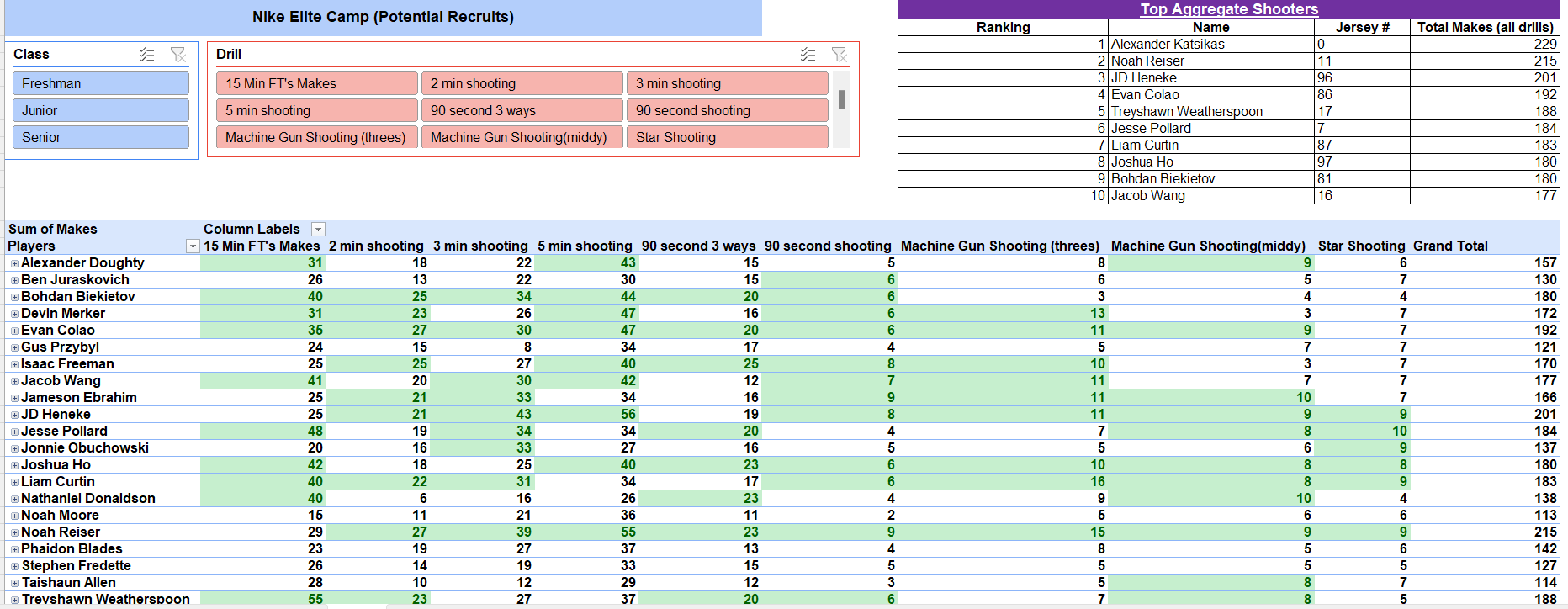Select Noah Reiser total 215 in ranking
Viewport: 1568px width, 609px height.
(x=1485, y=61)
